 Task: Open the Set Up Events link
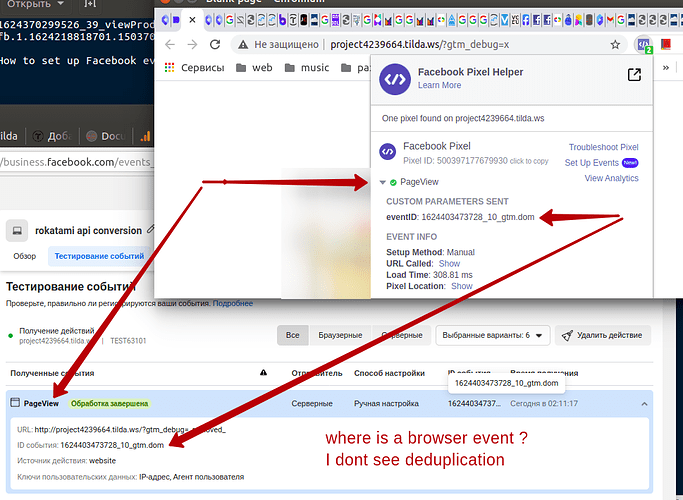point(592,163)
